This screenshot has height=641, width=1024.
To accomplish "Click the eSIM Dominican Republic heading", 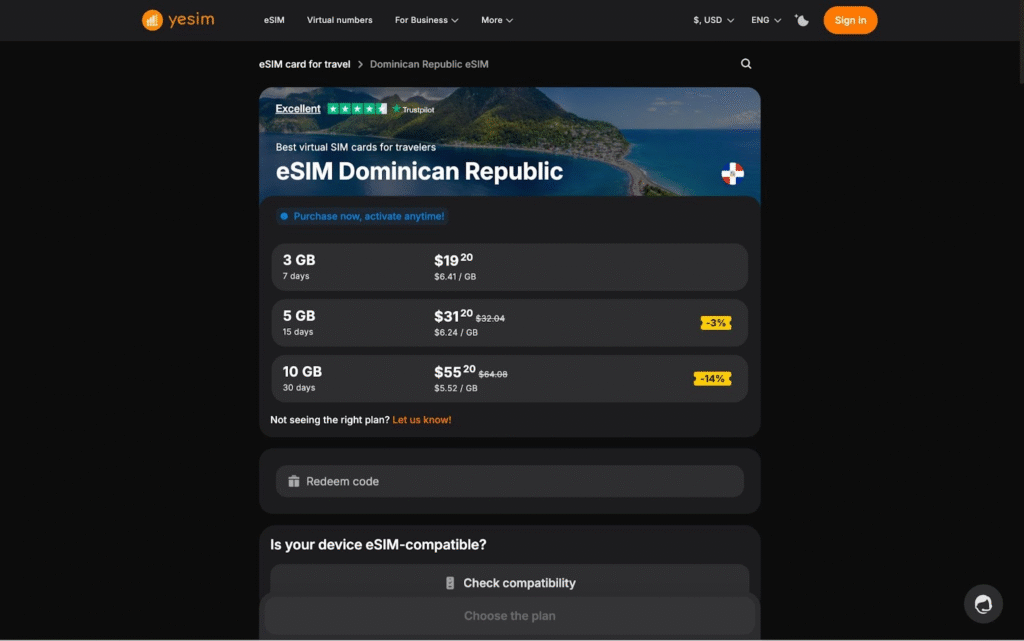I will click(419, 172).
